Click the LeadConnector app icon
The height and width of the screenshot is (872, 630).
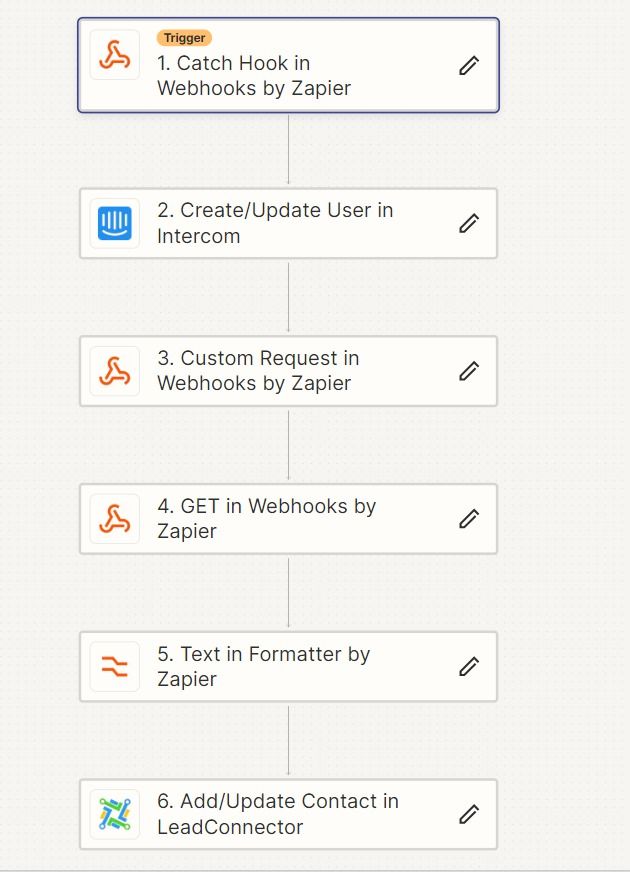[115, 814]
